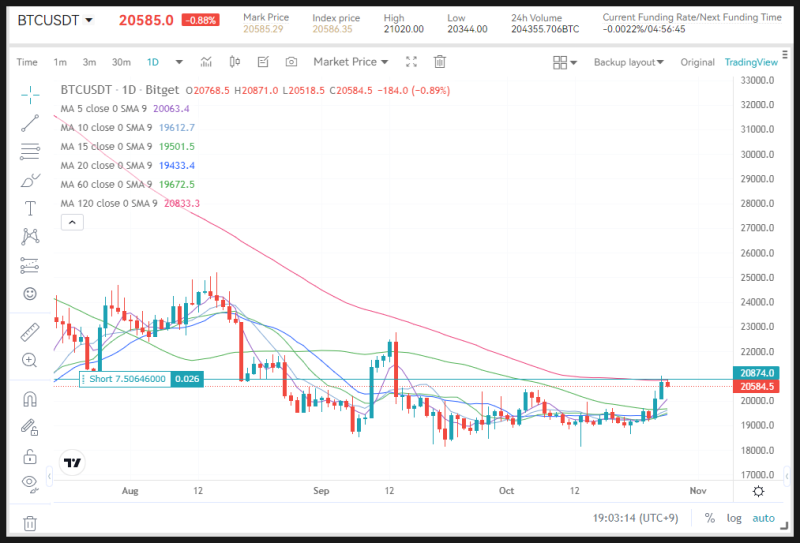Select the MA 15 close indicator legend

[x=128, y=146]
